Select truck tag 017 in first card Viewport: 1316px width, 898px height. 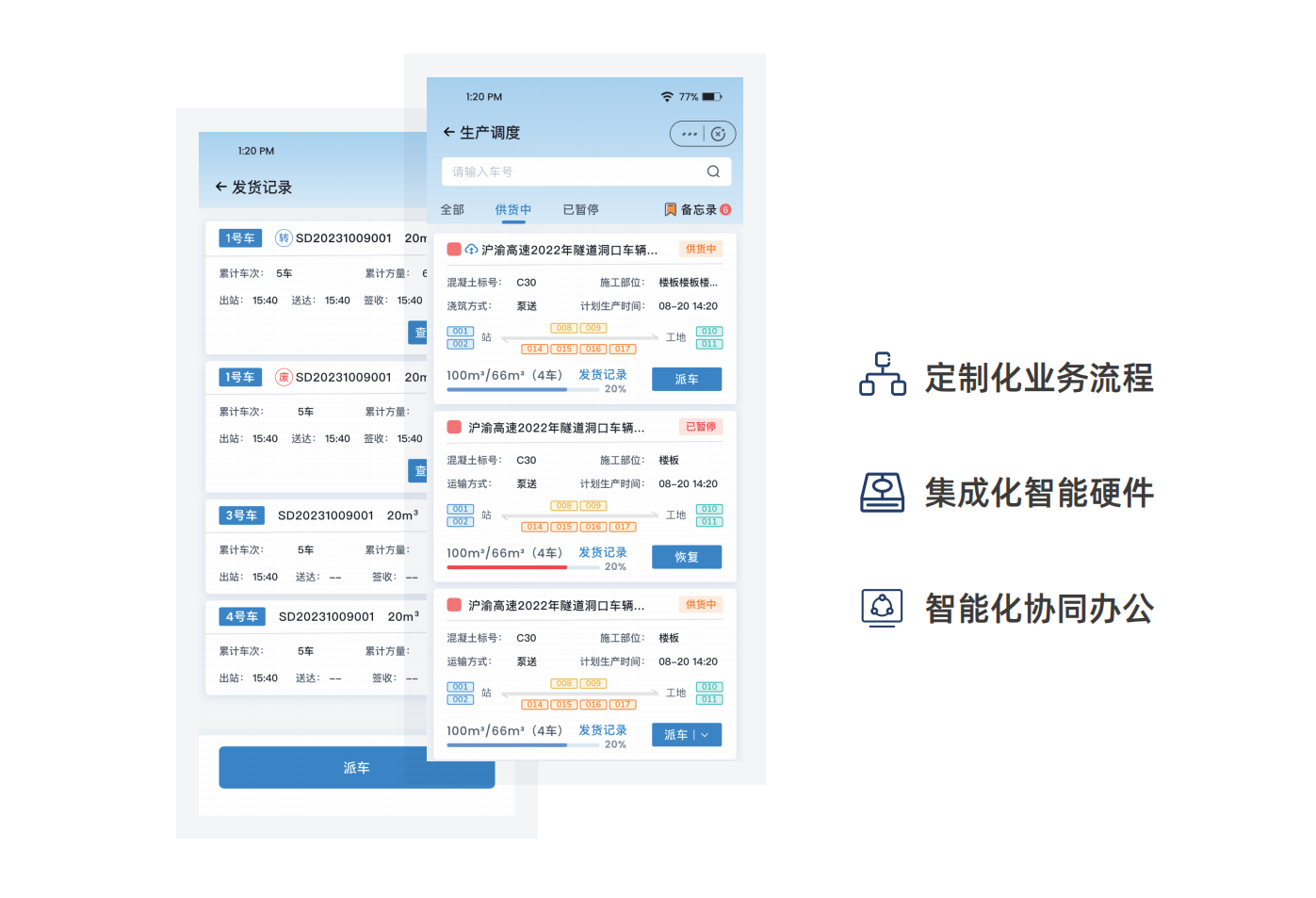(x=623, y=349)
